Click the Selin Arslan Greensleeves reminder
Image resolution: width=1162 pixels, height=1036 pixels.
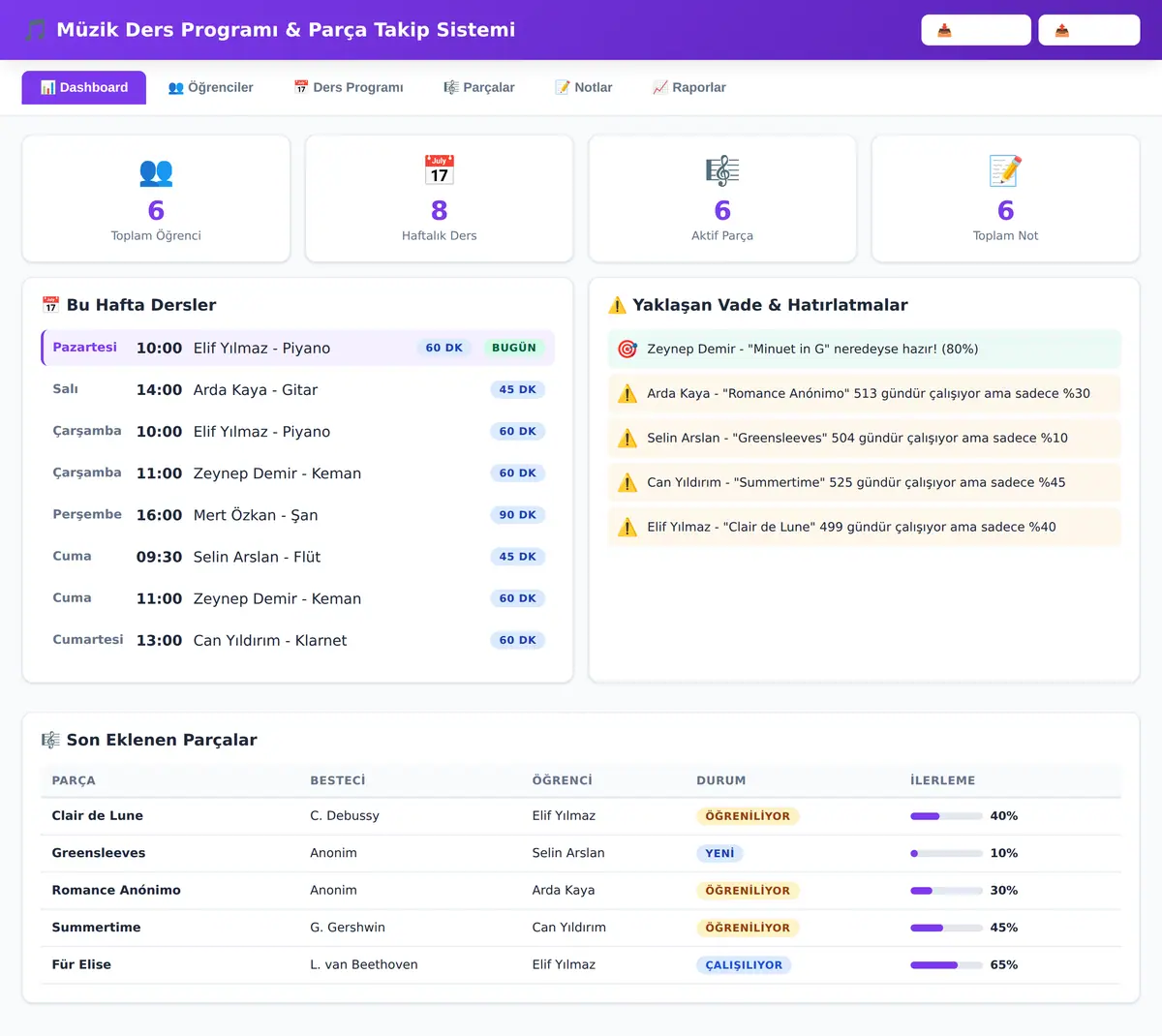coord(864,438)
